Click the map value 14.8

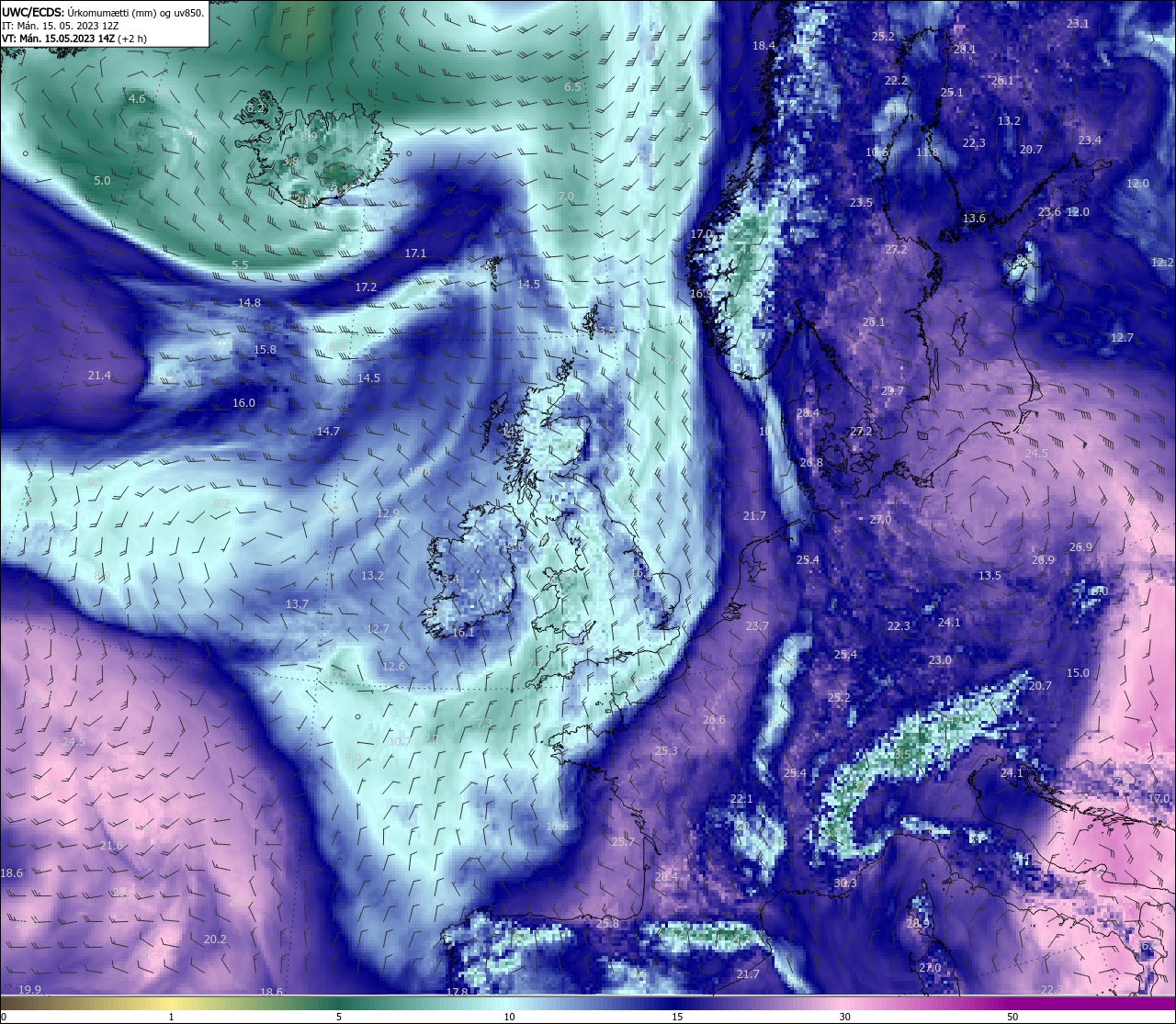pyautogui.click(x=249, y=303)
